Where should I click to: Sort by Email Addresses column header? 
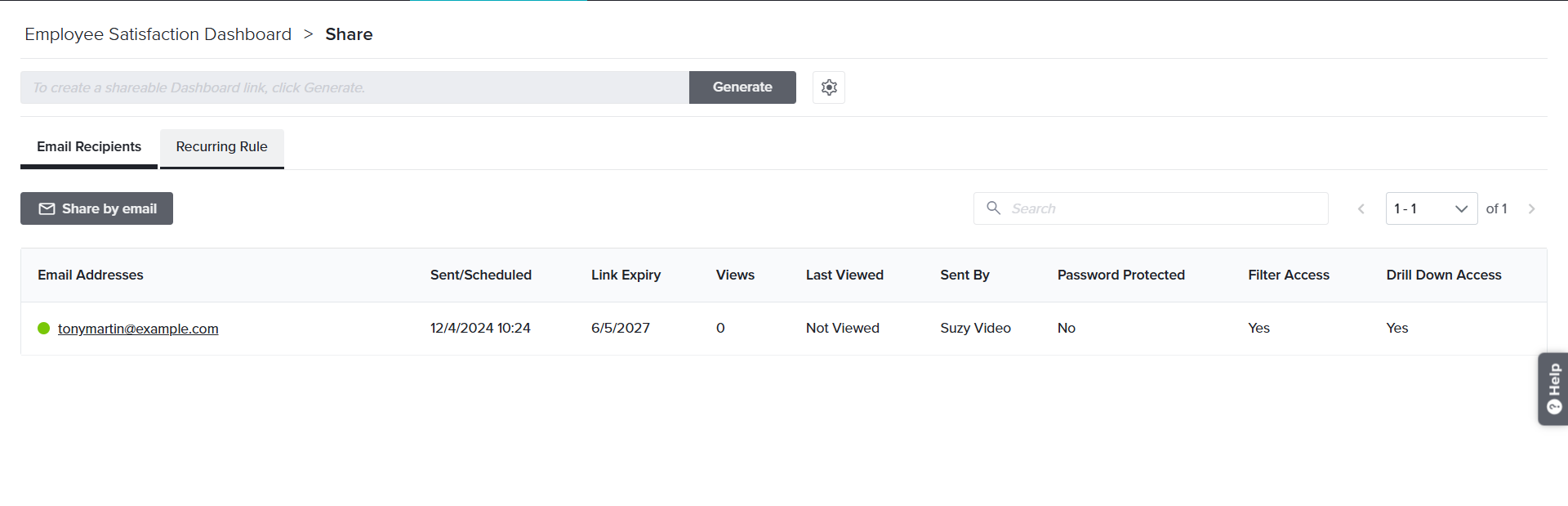coord(91,275)
